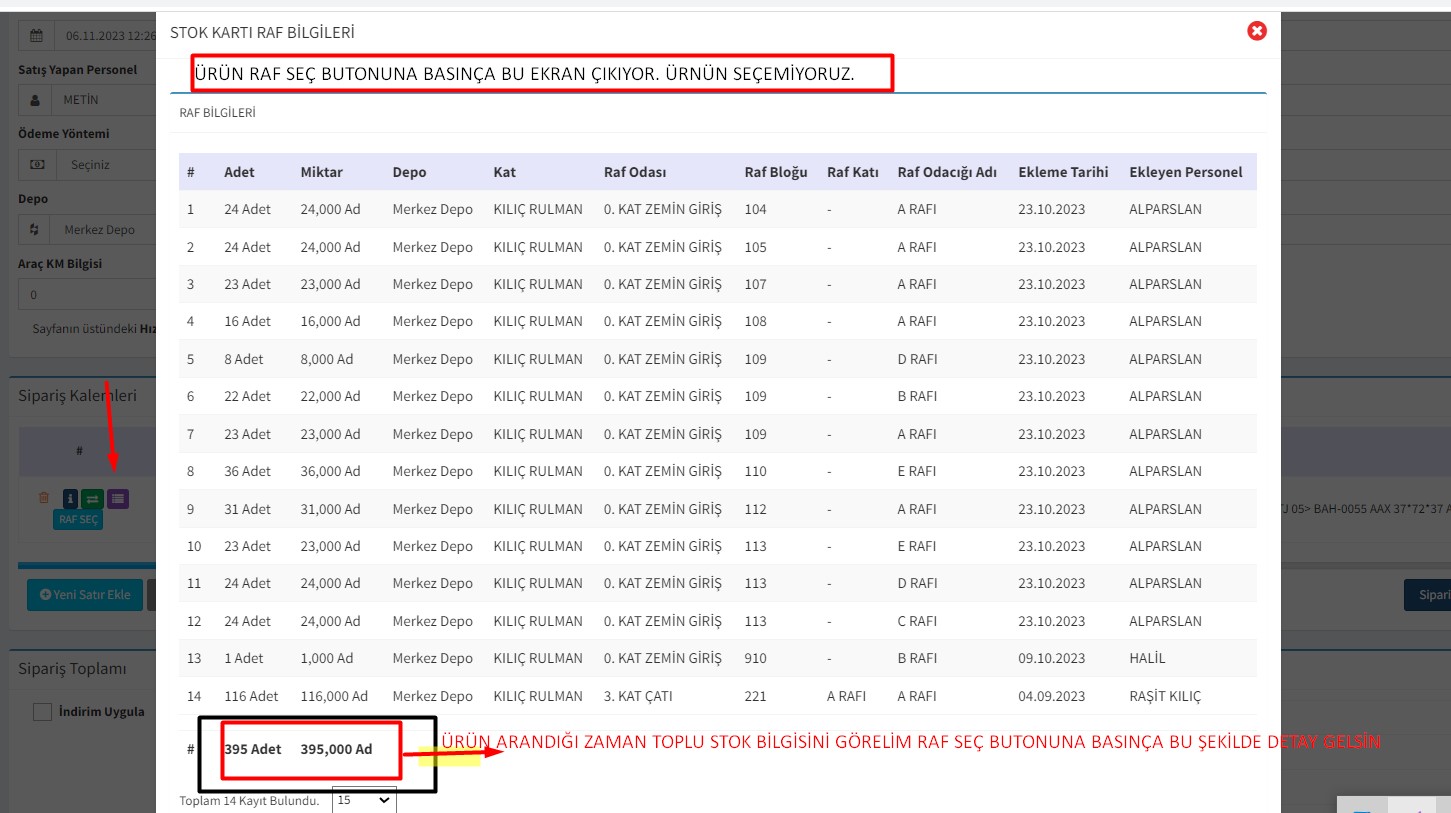Click the purple list shelf icon
This screenshot has height=813, width=1451.
pyautogui.click(x=118, y=498)
